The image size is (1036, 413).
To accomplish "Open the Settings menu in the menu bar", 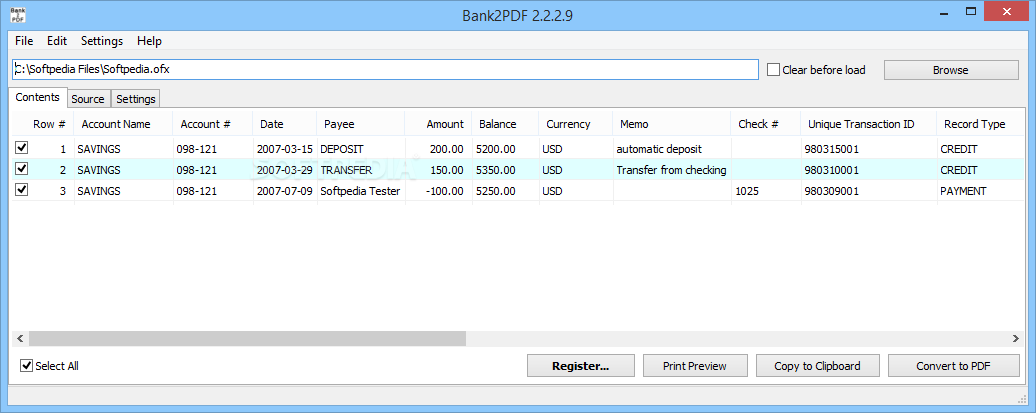I will [x=102, y=41].
